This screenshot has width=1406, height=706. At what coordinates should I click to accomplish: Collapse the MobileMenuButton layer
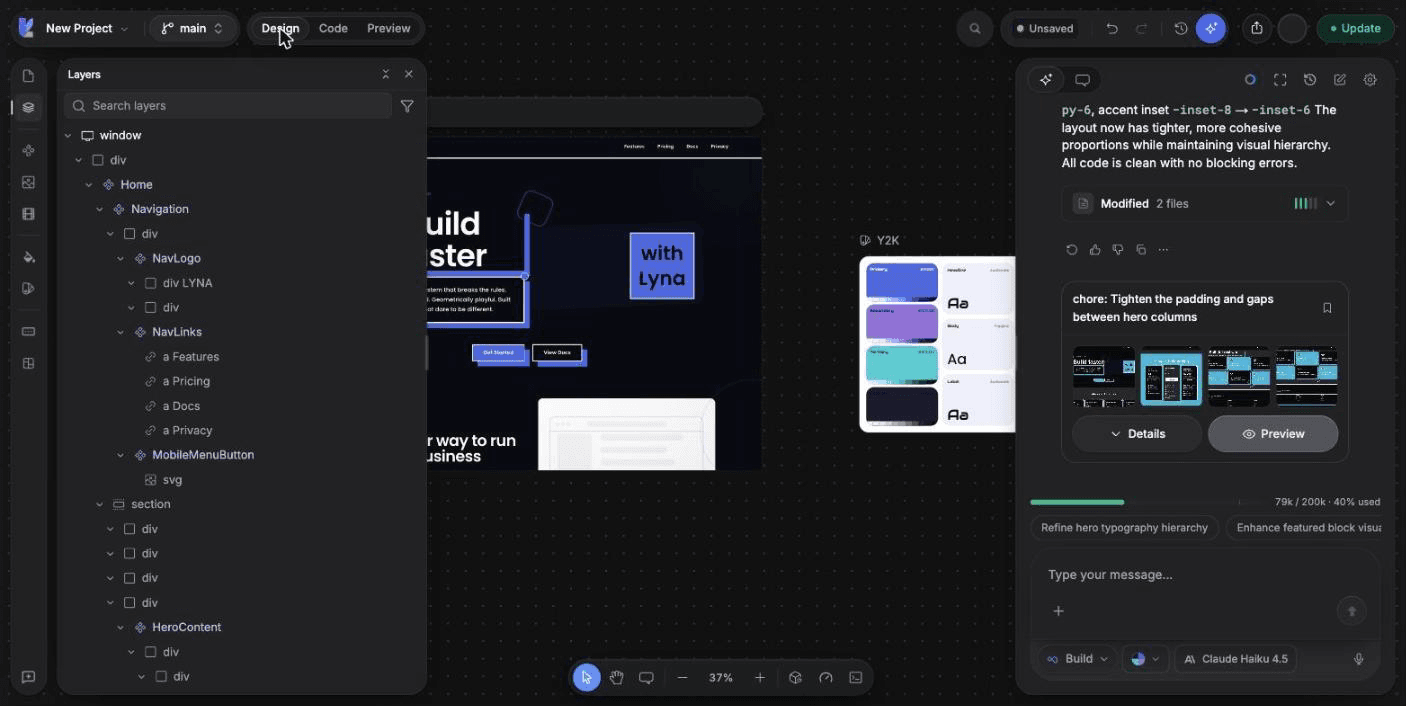(x=121, y=455)
